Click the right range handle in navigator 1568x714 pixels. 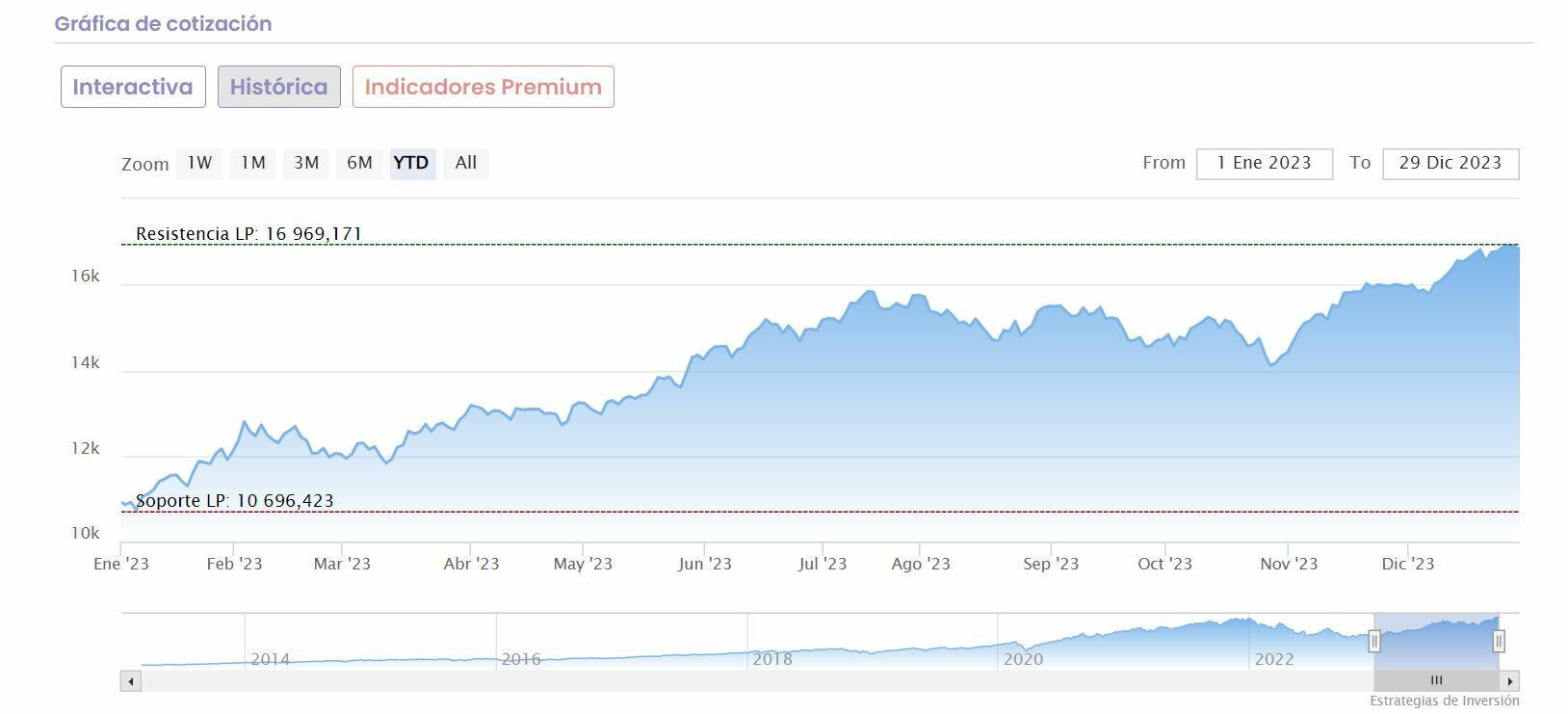coord(1499,641)
